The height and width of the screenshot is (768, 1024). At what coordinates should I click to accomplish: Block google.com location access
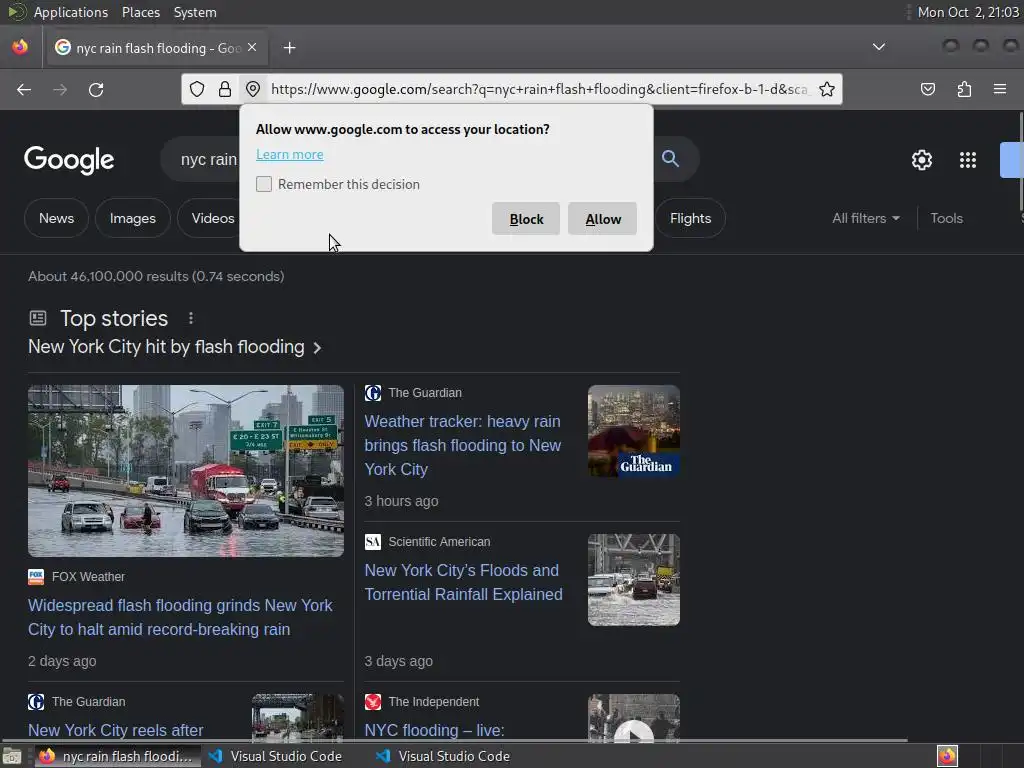pos(526,219)
